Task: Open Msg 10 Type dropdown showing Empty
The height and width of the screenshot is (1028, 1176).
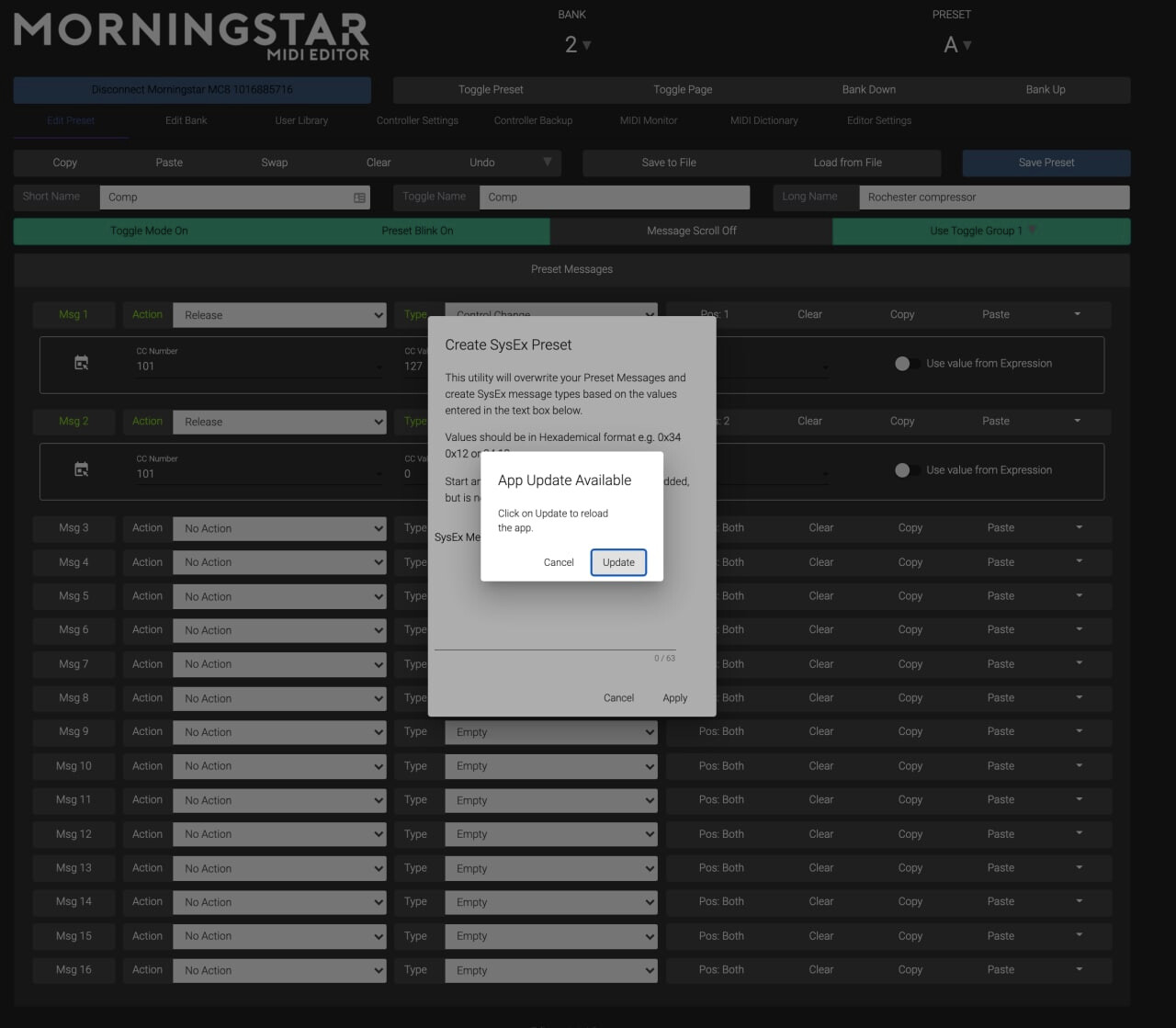Action: click(551, 766)
